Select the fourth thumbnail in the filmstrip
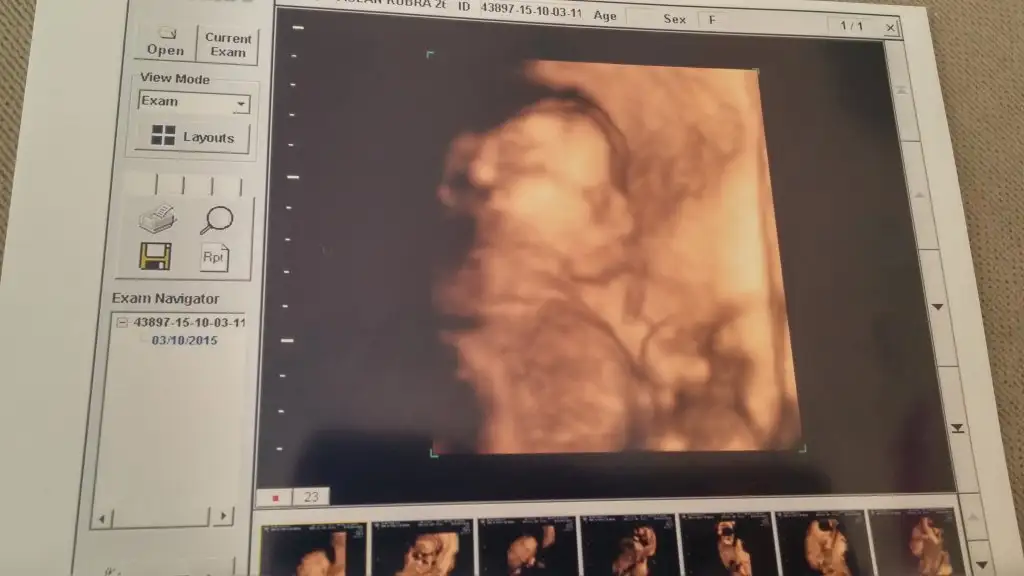Screen dimensions: 1024x576 pos(628,546)
